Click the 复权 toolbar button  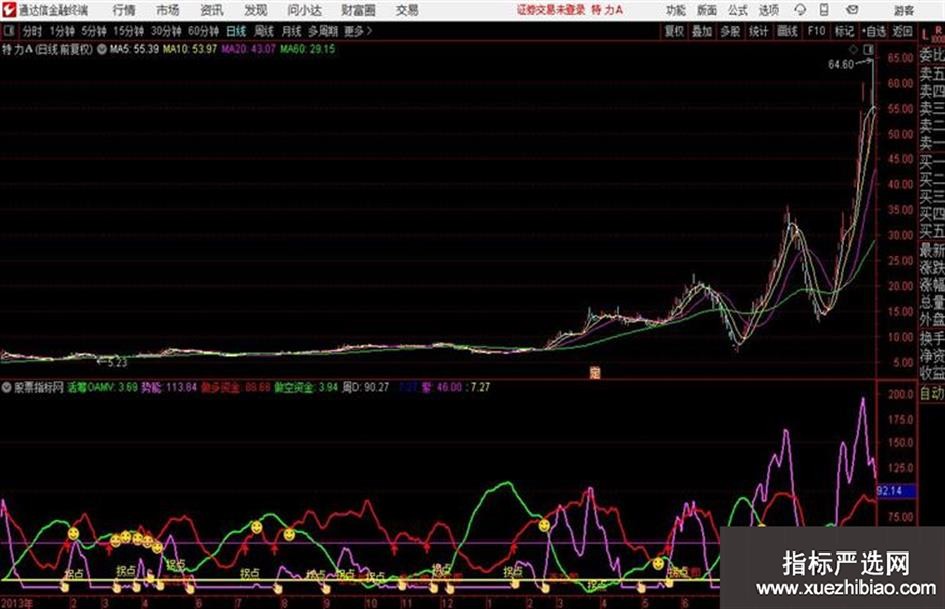[674, 31]
